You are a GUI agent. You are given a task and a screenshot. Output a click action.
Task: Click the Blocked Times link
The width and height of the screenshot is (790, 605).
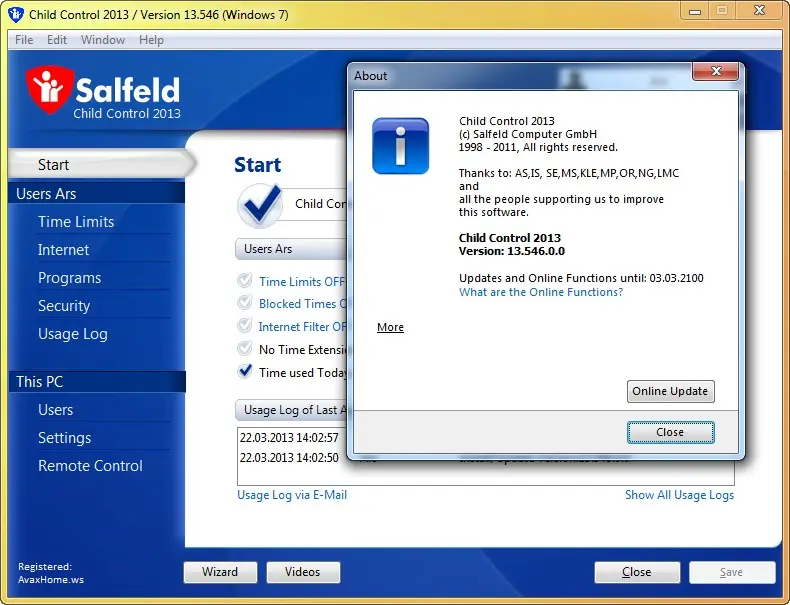[x=302, y=304]
